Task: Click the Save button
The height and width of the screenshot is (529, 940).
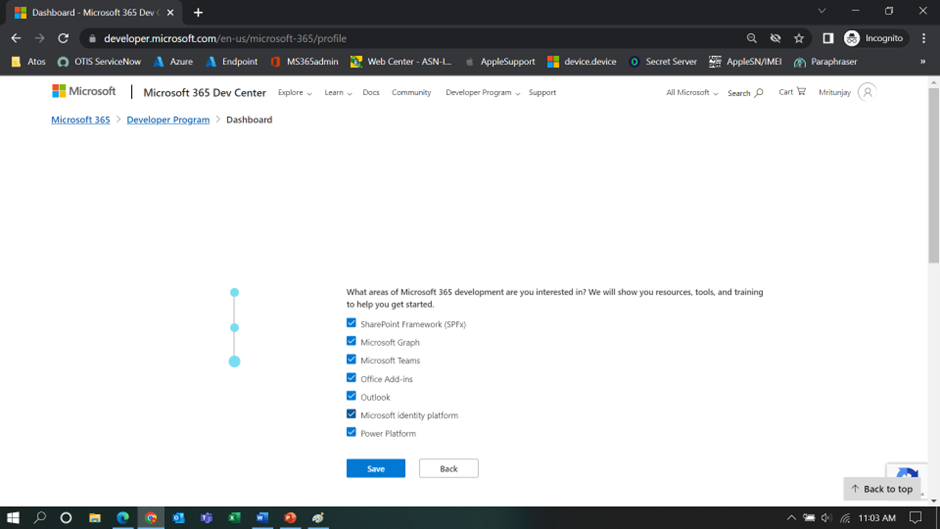Action: 376,468
